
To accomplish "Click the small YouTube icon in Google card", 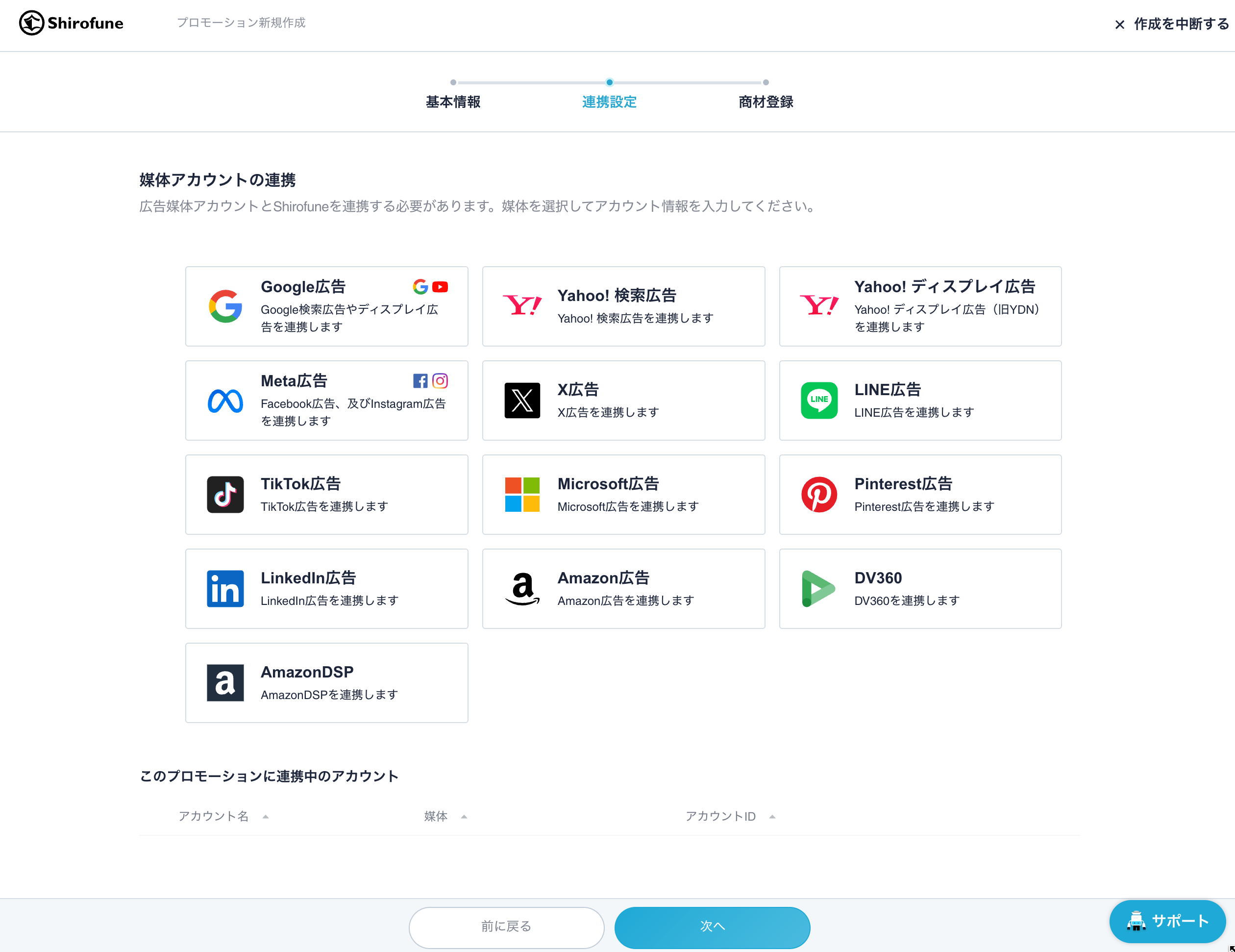I will [x=440, y=287].
